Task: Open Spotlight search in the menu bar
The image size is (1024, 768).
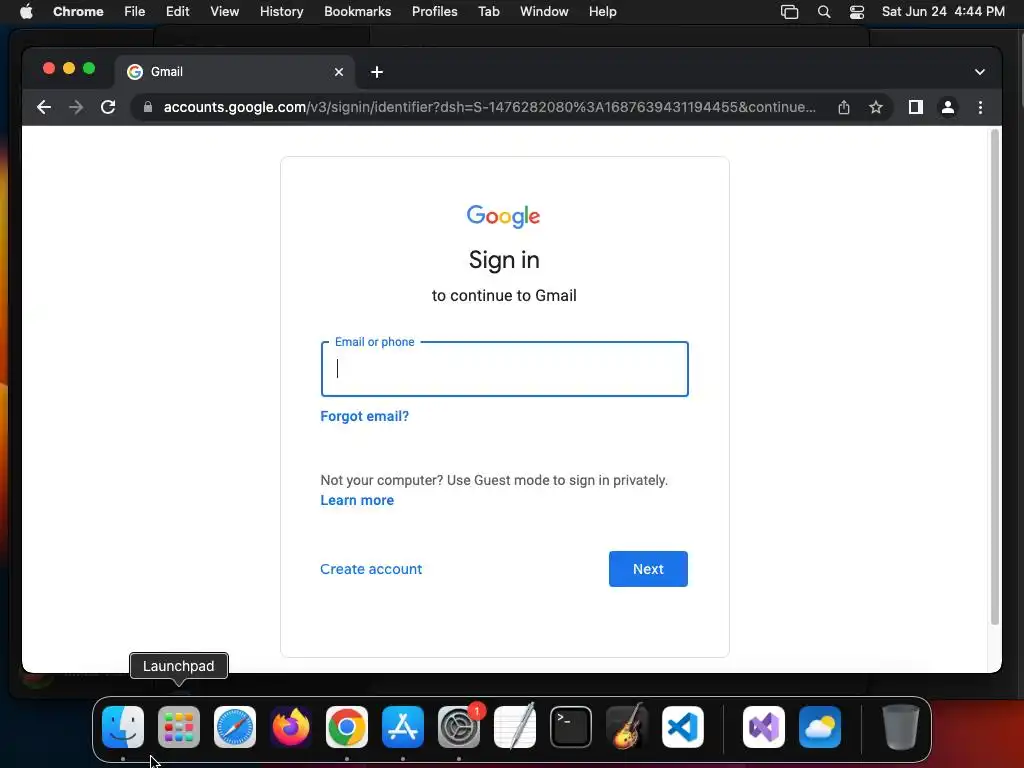Action: point(824,12)
